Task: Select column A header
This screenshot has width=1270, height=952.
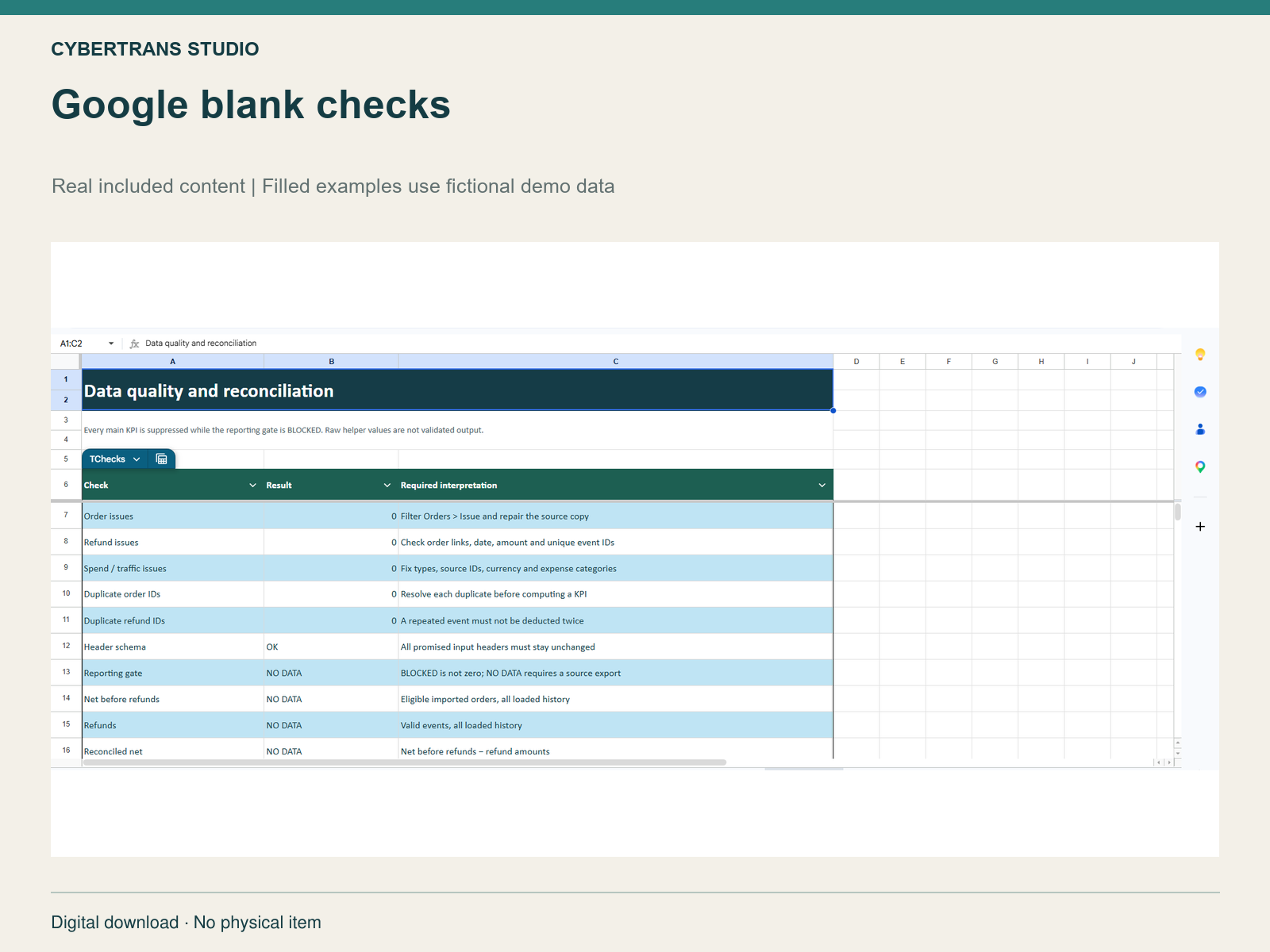Action: pos(173,362)
